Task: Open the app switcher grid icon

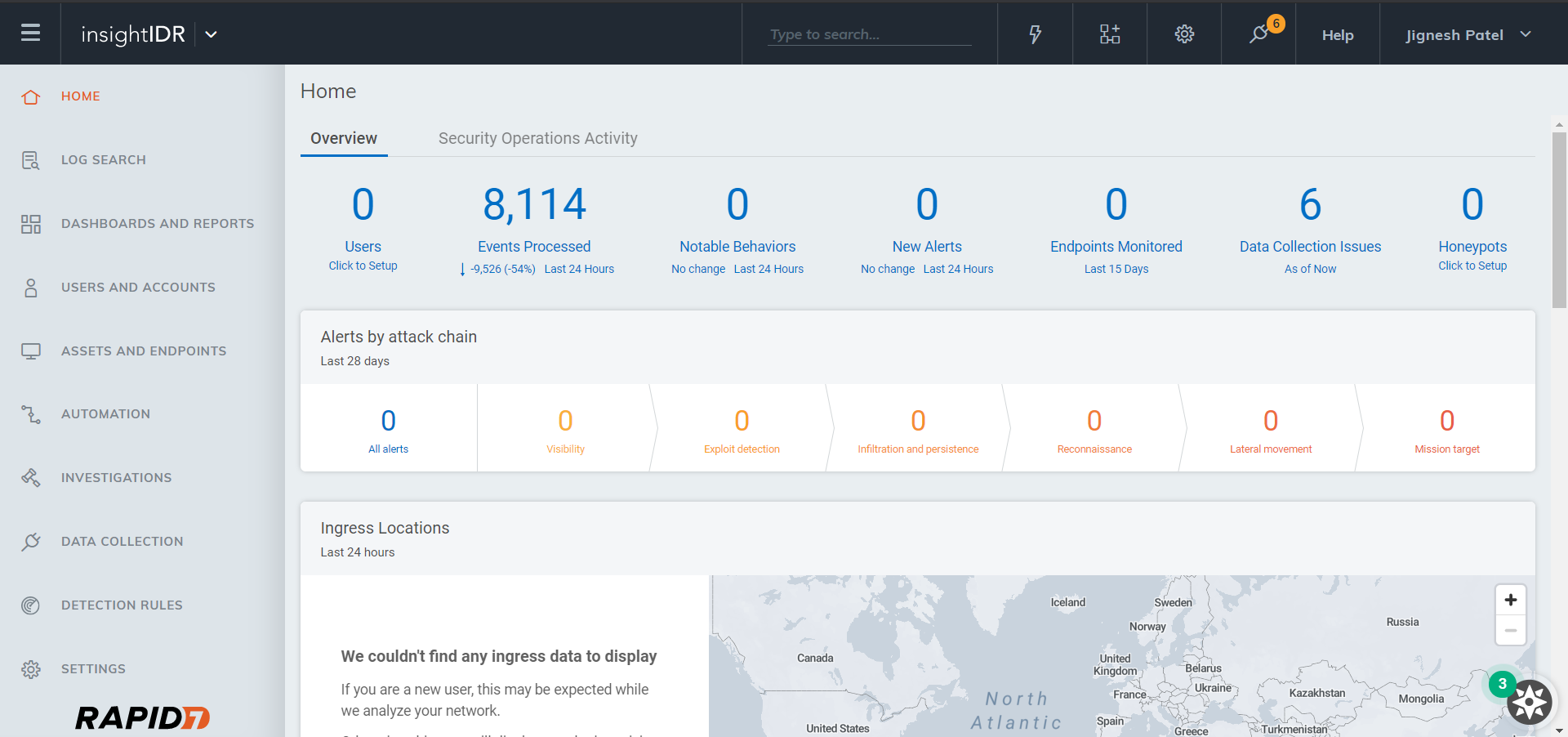Action: tap(1109, 34)
